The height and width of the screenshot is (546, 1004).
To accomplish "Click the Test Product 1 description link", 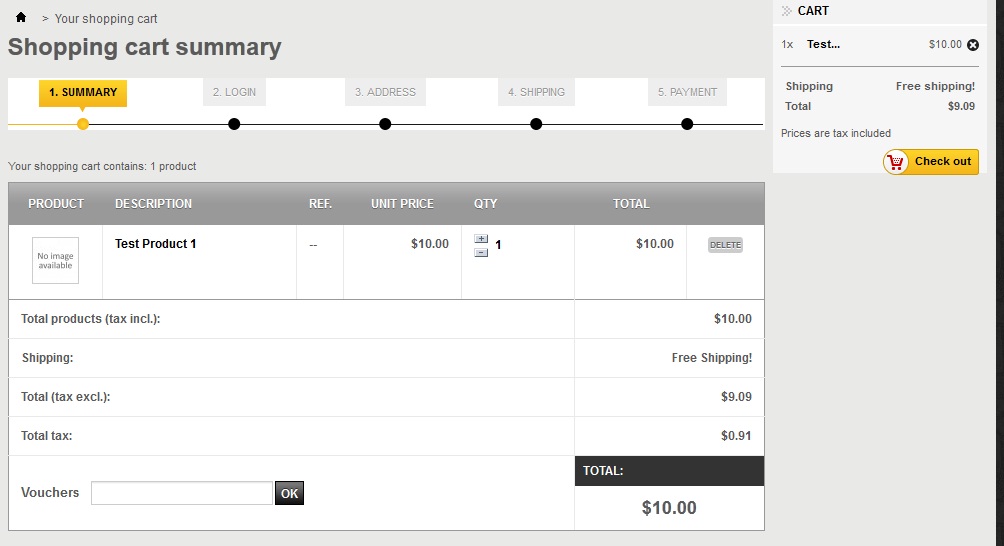I will click(156, 244).
